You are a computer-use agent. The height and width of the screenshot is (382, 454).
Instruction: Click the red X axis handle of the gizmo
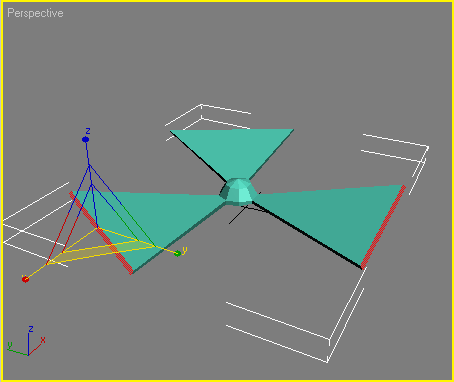pyautogui.click(x=25, y=279)
